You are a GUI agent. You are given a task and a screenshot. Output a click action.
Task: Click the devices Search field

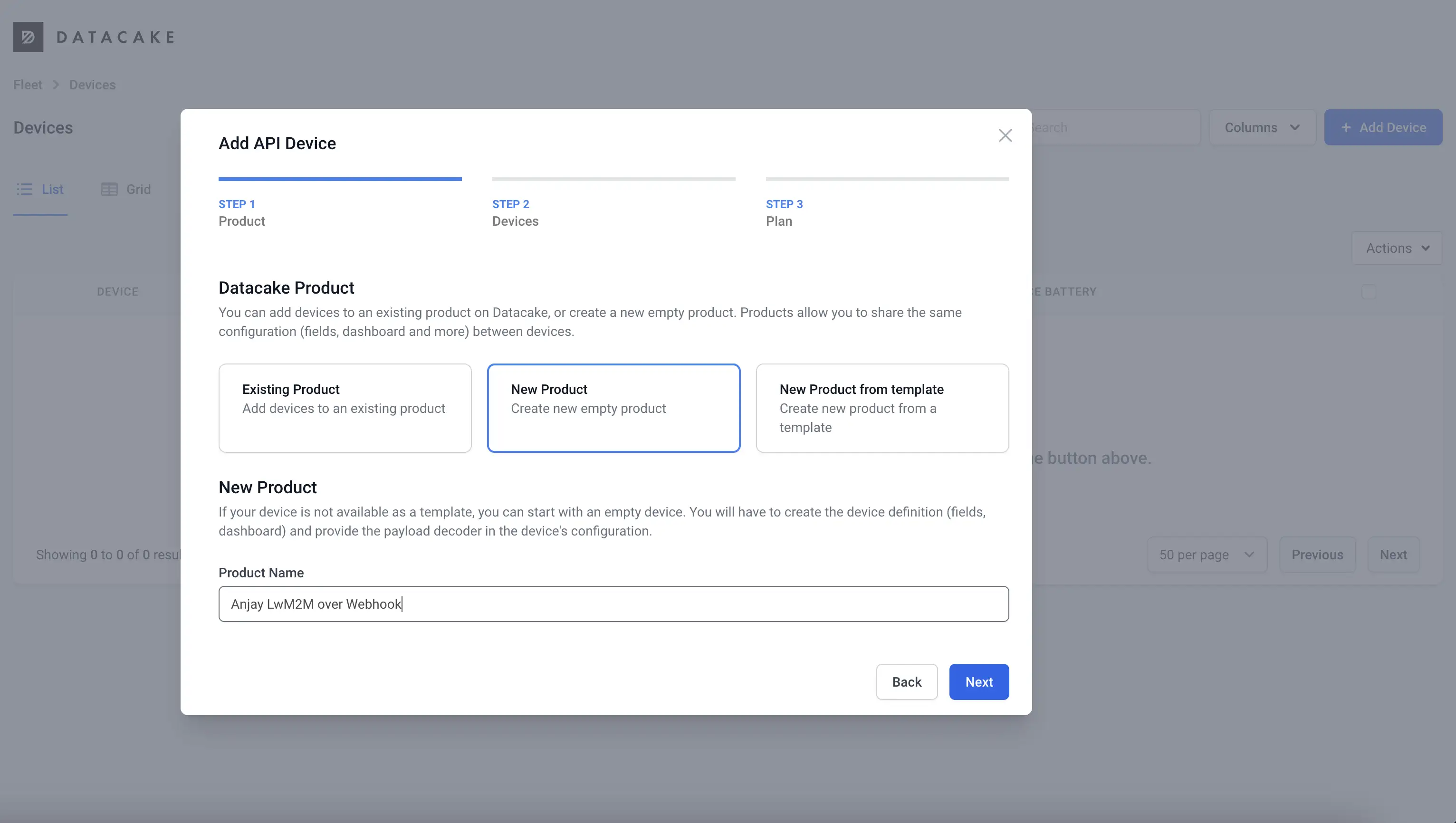coord(1116,128)
